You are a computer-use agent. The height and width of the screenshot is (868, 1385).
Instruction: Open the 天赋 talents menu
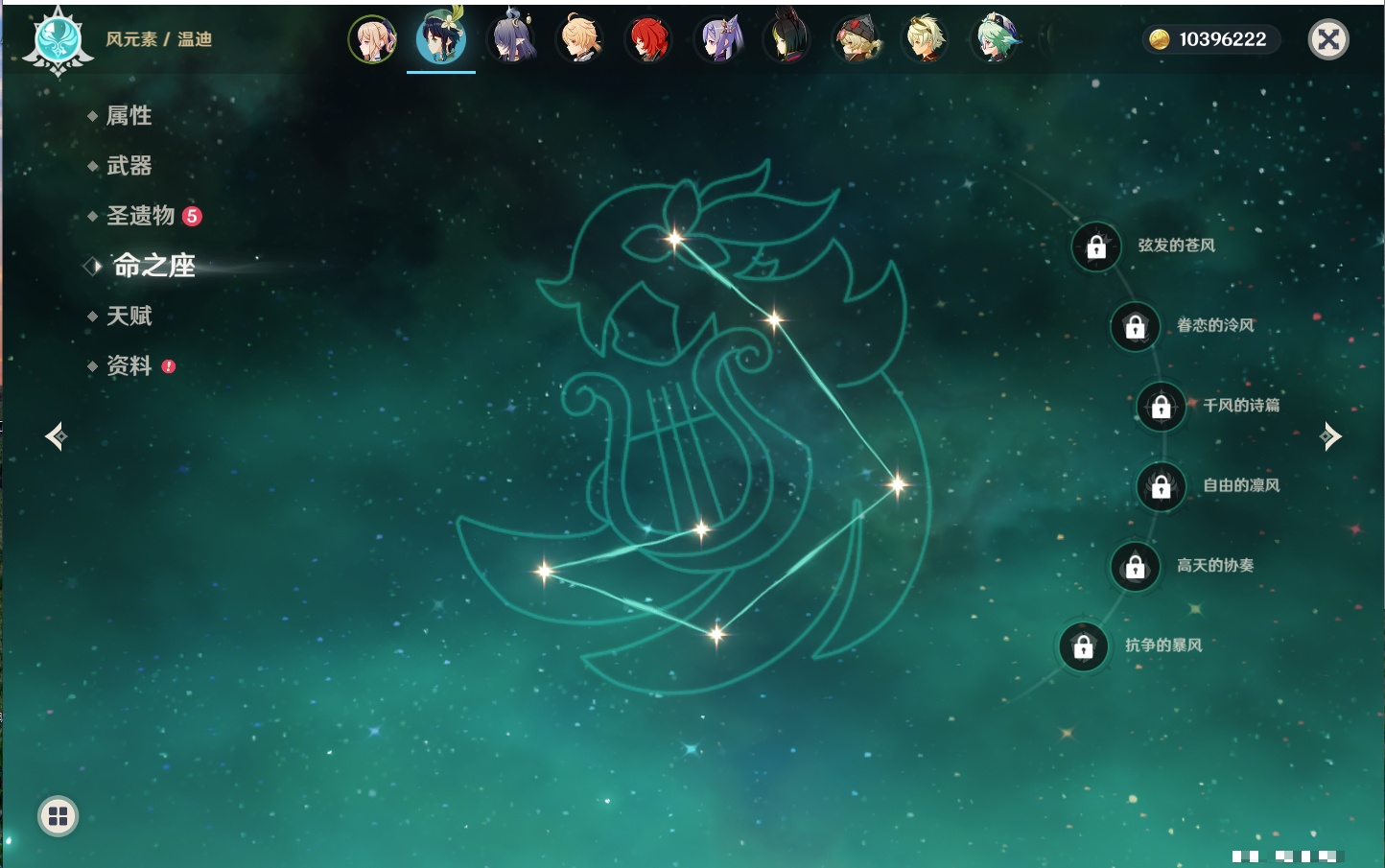(x=129, y=316)
